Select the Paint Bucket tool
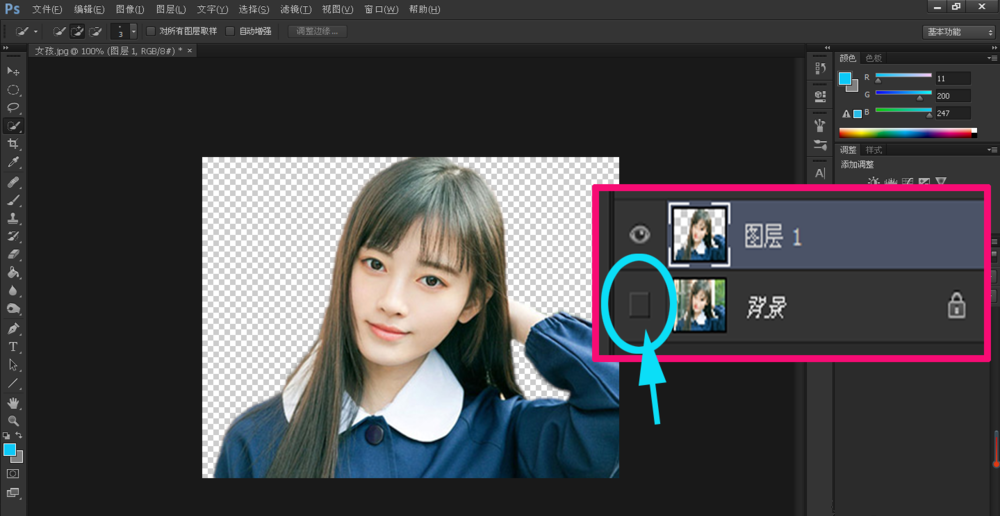The height and width of the screenshot is (516, 1000). click(x=13, y=273)
